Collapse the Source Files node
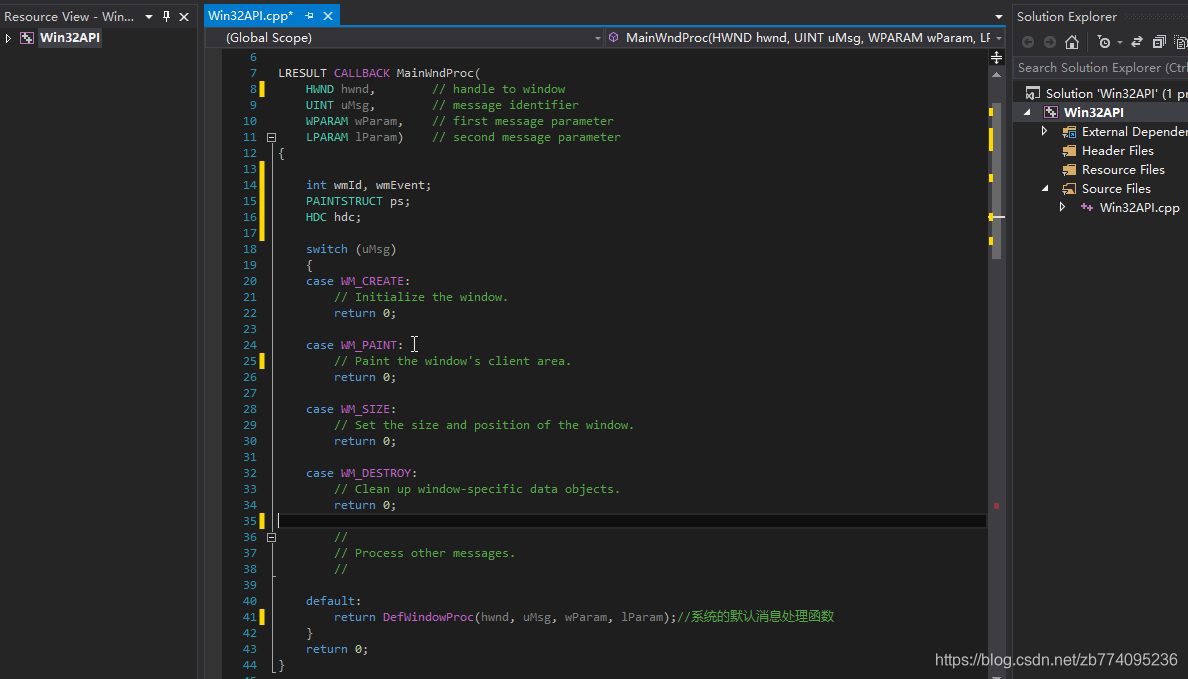This screenshot has width=1188, height=679. (1044, 188)
